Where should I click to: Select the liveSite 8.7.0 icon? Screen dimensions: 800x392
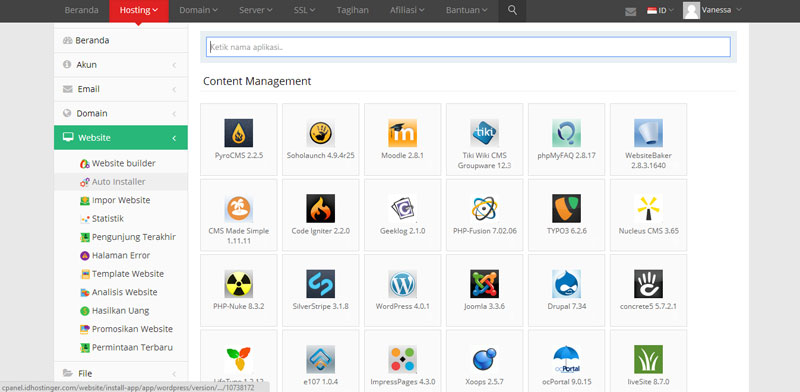(648, 359)
